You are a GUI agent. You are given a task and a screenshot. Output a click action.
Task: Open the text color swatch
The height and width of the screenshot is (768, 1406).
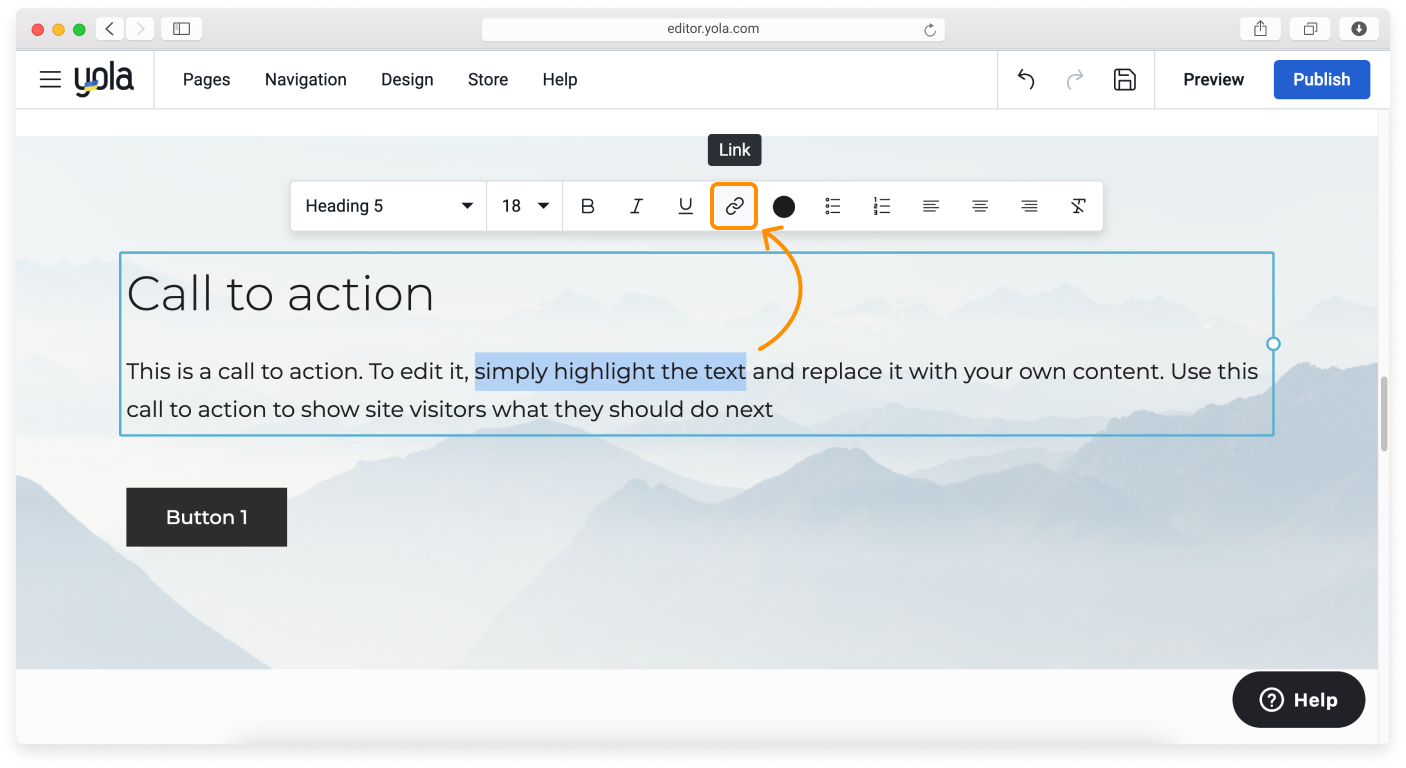(784, 206)
